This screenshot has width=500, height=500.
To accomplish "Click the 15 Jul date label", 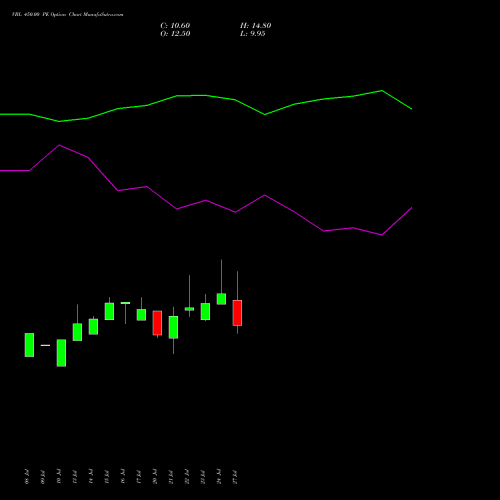I will click(107, 477).
